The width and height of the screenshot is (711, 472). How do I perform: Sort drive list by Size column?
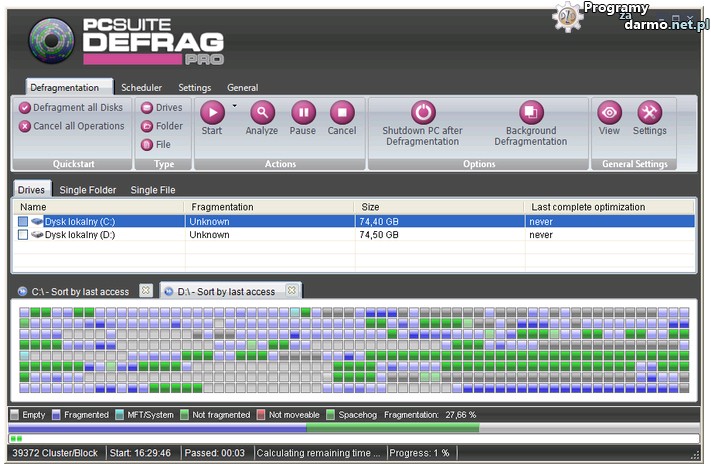440,207
